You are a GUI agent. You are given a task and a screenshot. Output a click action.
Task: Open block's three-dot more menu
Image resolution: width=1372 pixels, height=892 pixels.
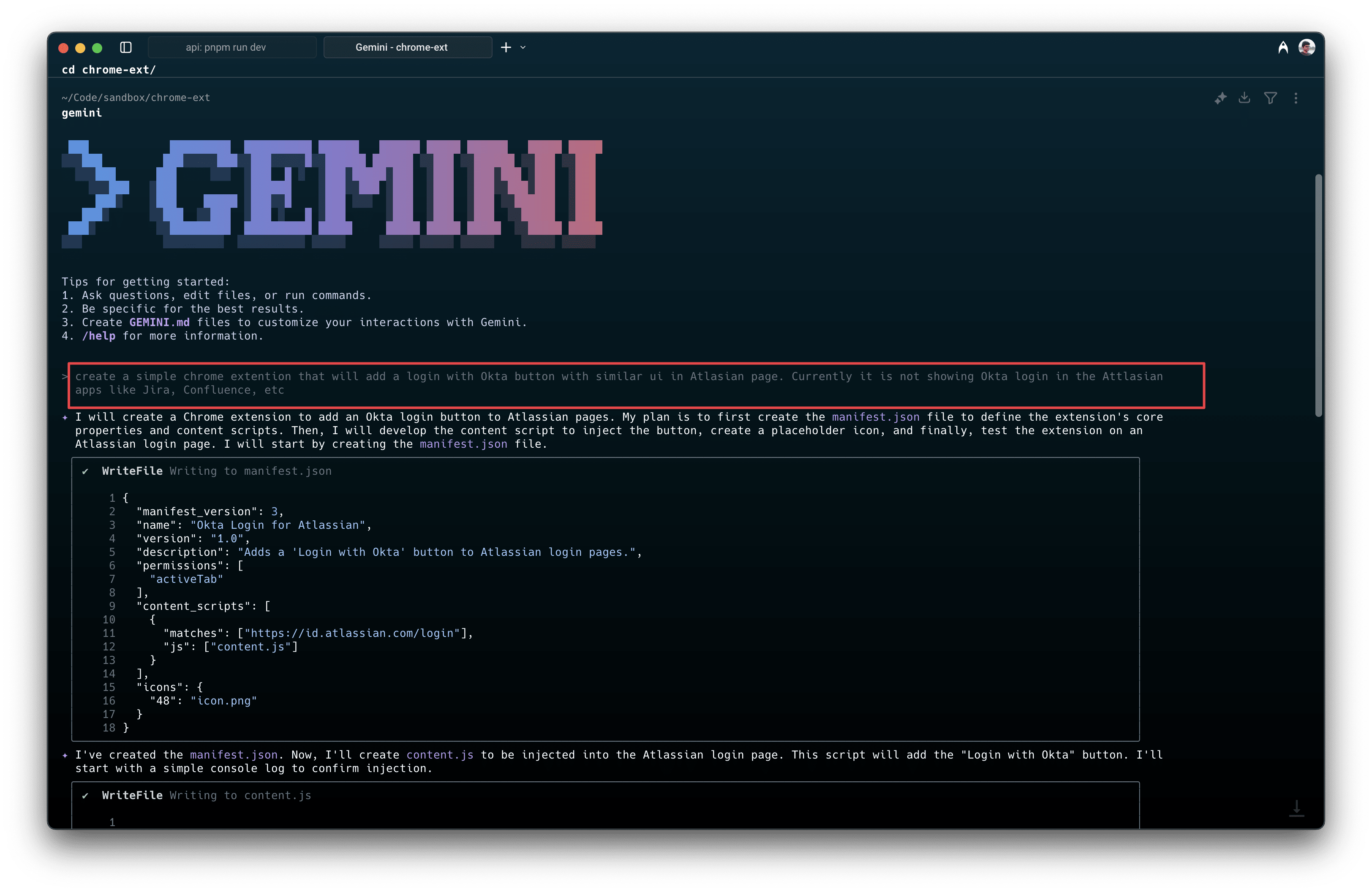tap(1296, 98)
